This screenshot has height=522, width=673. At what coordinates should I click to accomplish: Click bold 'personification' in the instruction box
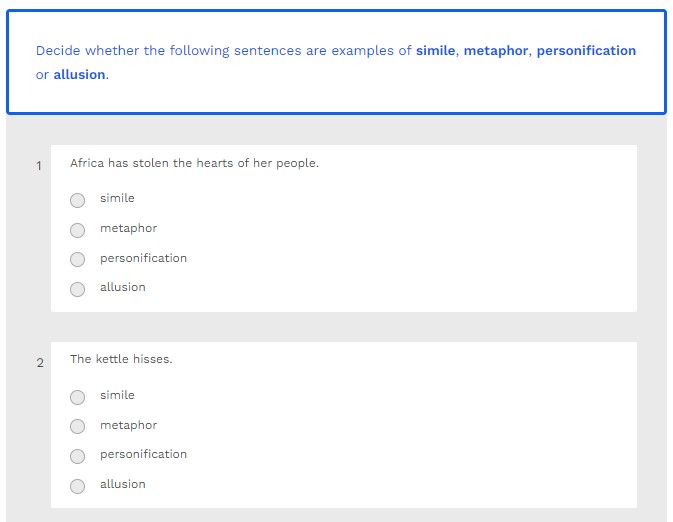tap(586, 51)
